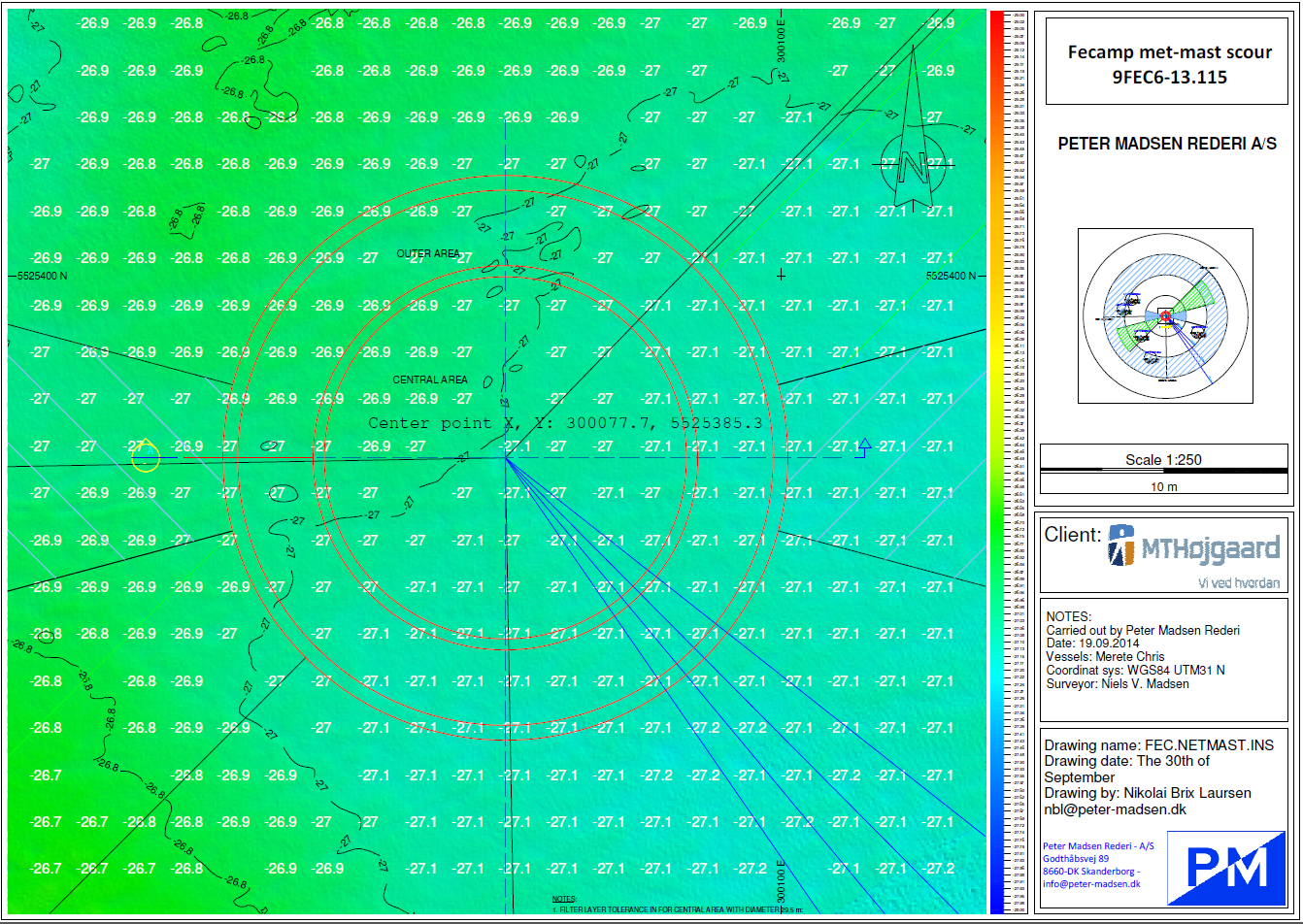1303x924 pixels.
Task: Click the 'CENTRAL AREA' map label
Action: pyautogui.click(x=430, y=379)
